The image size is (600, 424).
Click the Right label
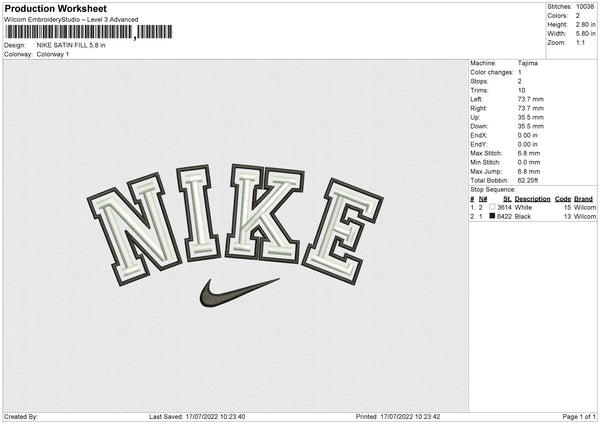pyautogui.click(x=479, y=108)
